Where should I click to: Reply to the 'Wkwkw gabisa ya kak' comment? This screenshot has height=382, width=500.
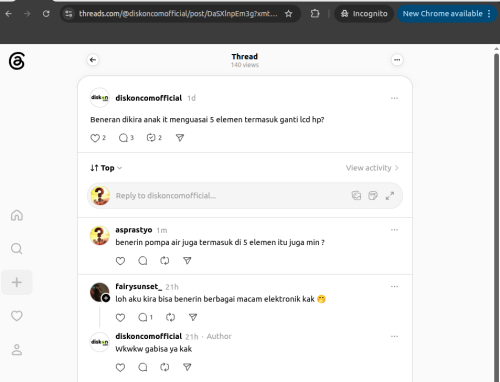coord(143,367)
